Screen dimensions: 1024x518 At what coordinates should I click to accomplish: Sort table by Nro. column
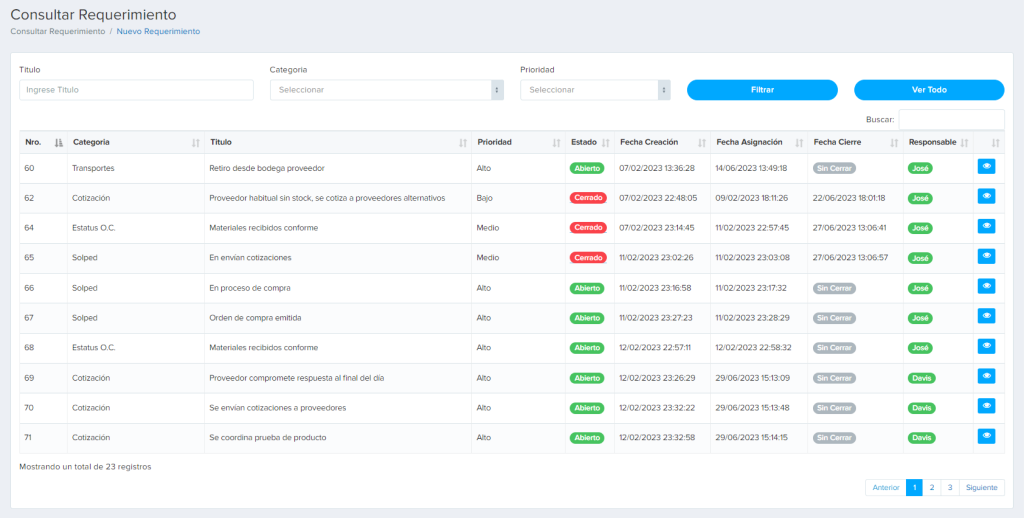[43, 142]
